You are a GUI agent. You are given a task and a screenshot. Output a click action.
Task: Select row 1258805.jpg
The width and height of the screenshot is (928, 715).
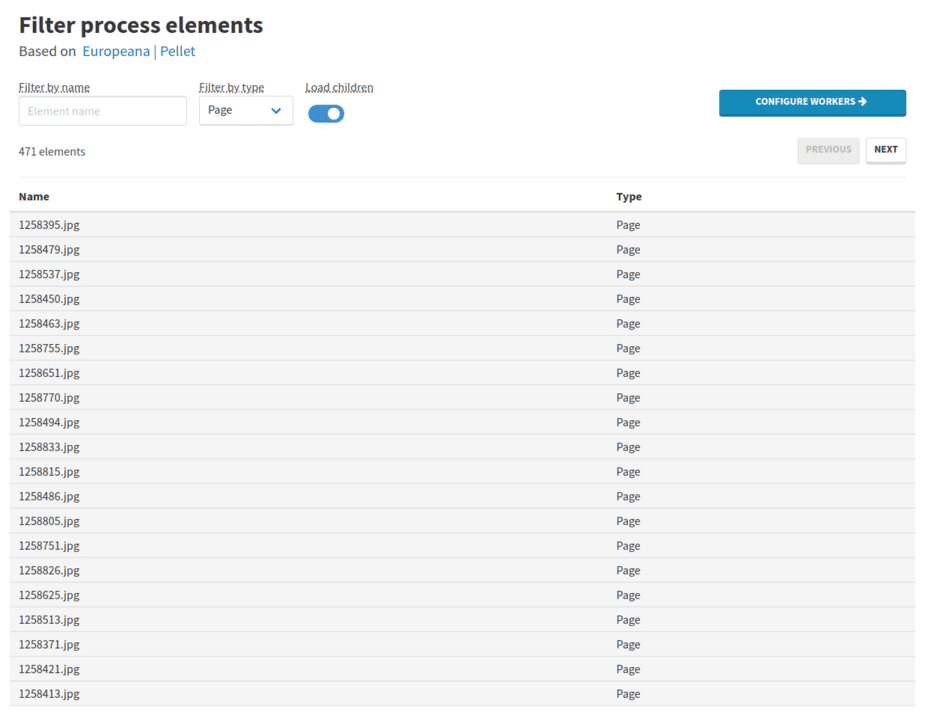(462, 521)
